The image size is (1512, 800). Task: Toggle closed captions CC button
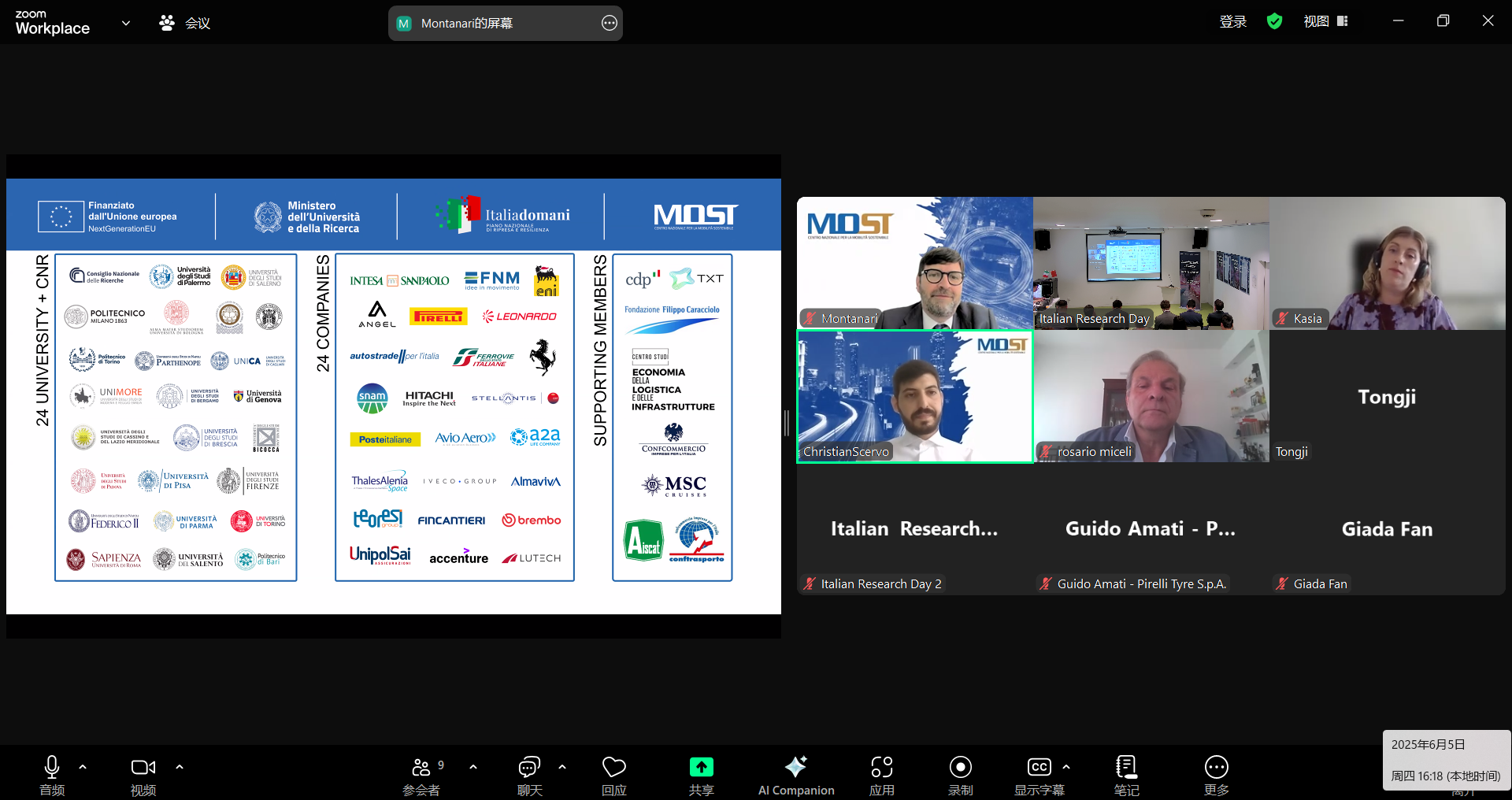[x=1039, y=767]
